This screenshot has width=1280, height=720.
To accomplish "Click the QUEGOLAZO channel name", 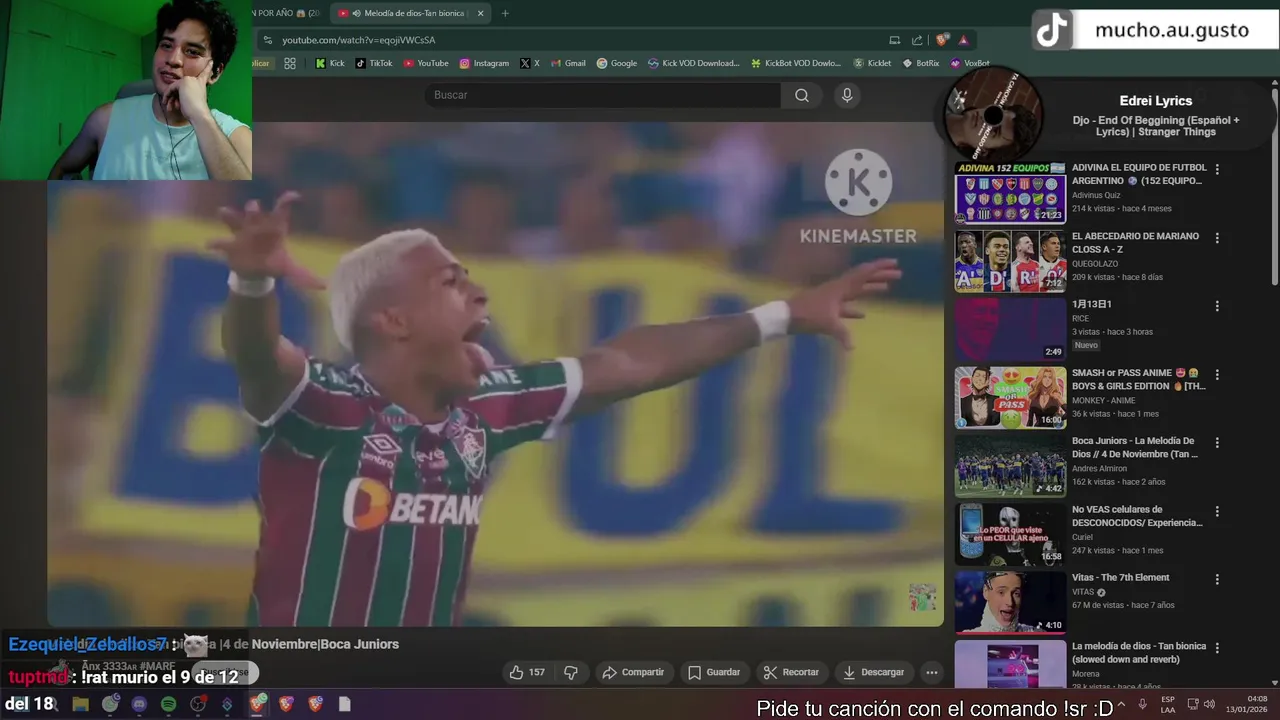I will (x=1096, y=263).
